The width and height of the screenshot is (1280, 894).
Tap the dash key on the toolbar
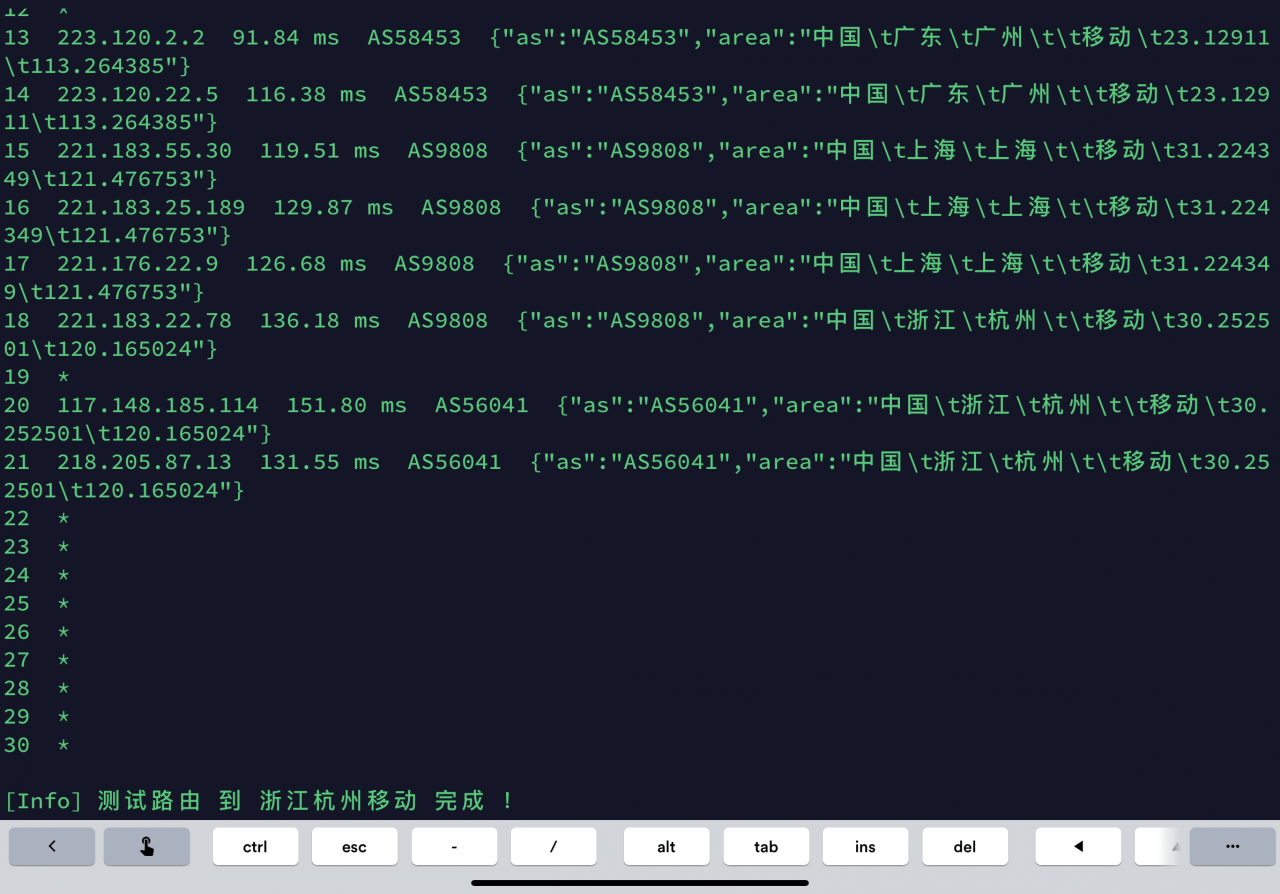454,846
